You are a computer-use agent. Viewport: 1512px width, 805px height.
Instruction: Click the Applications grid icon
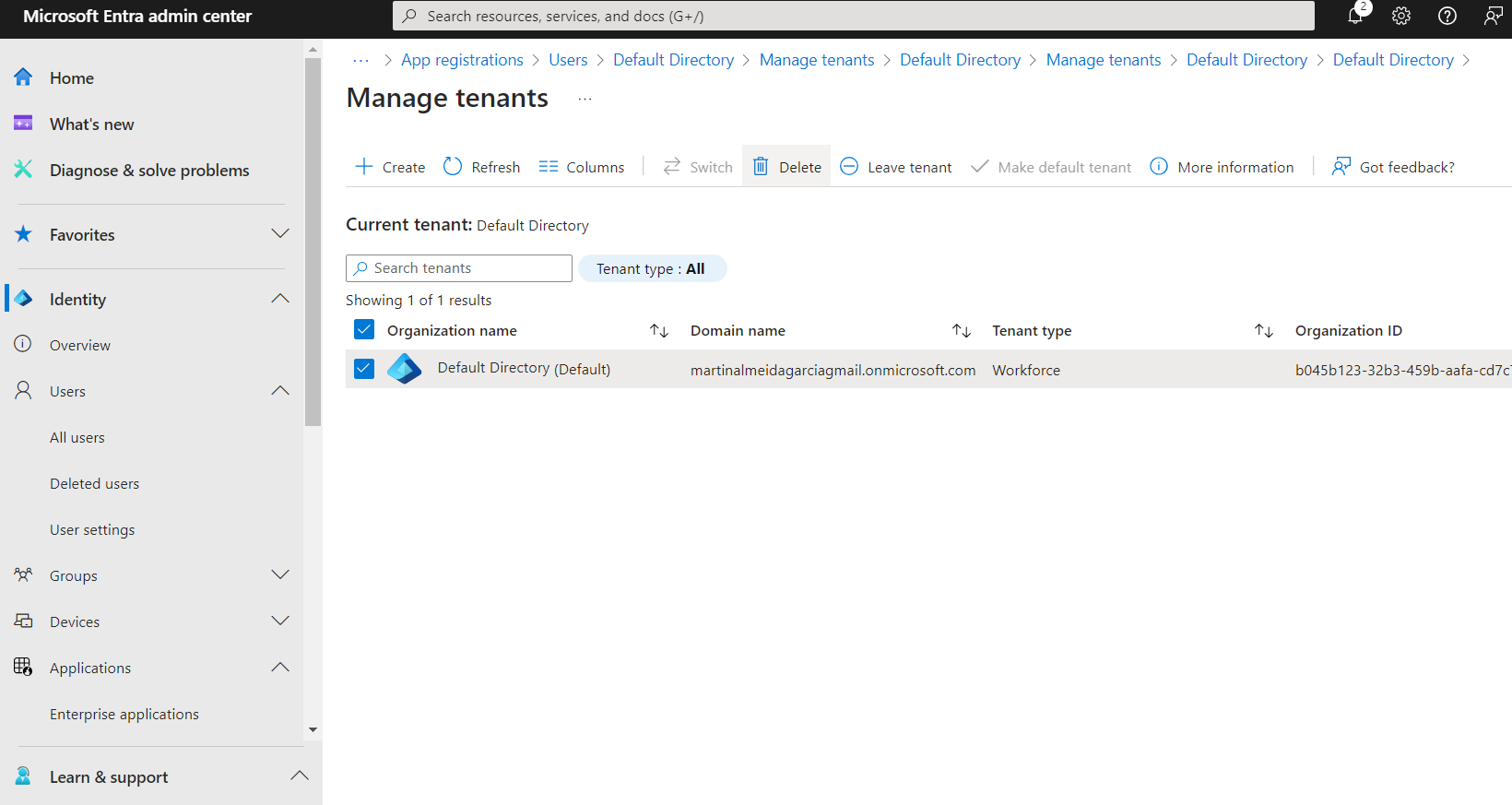pos(23,667)
